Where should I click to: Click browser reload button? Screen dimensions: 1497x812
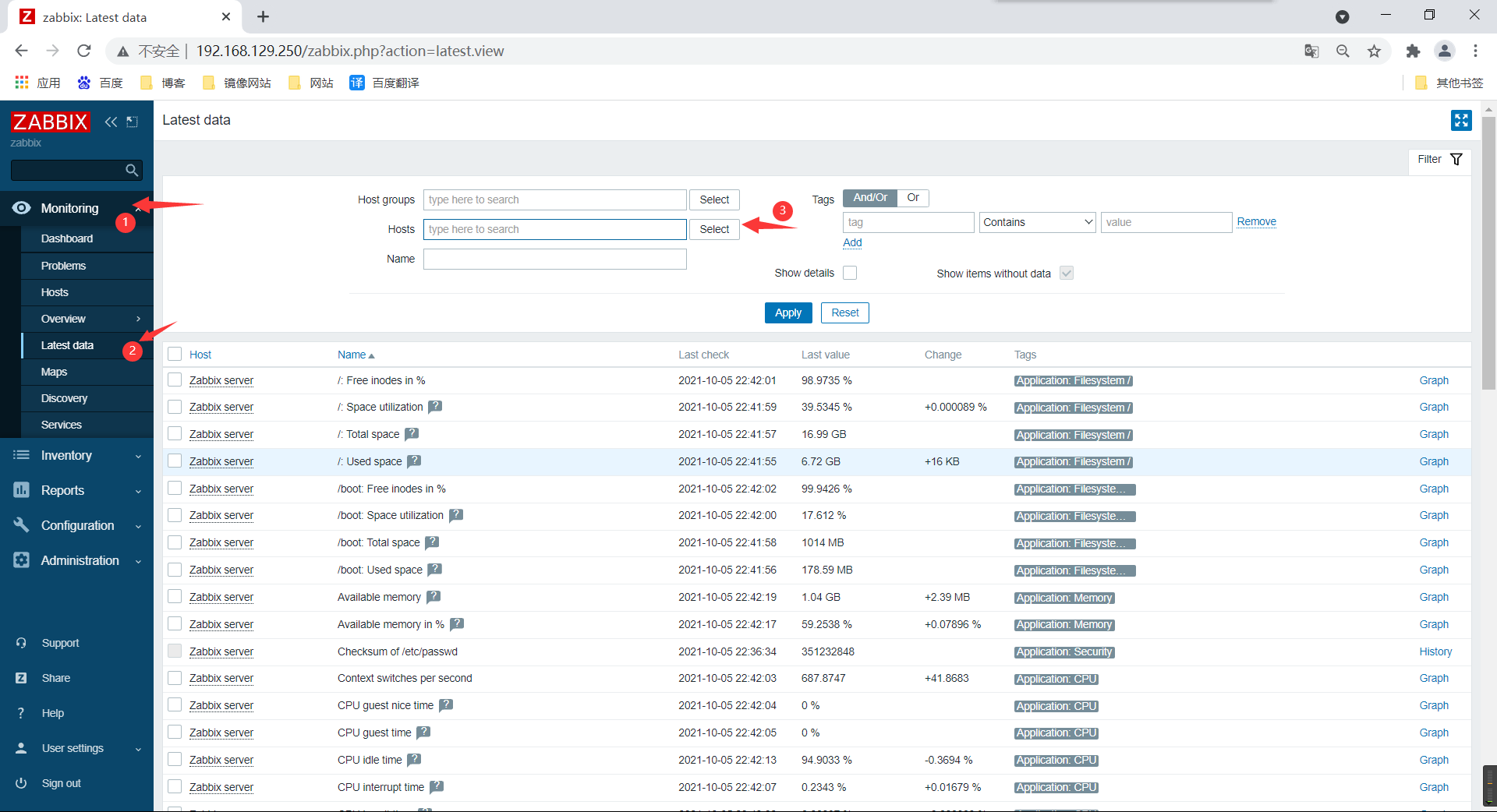84,51
